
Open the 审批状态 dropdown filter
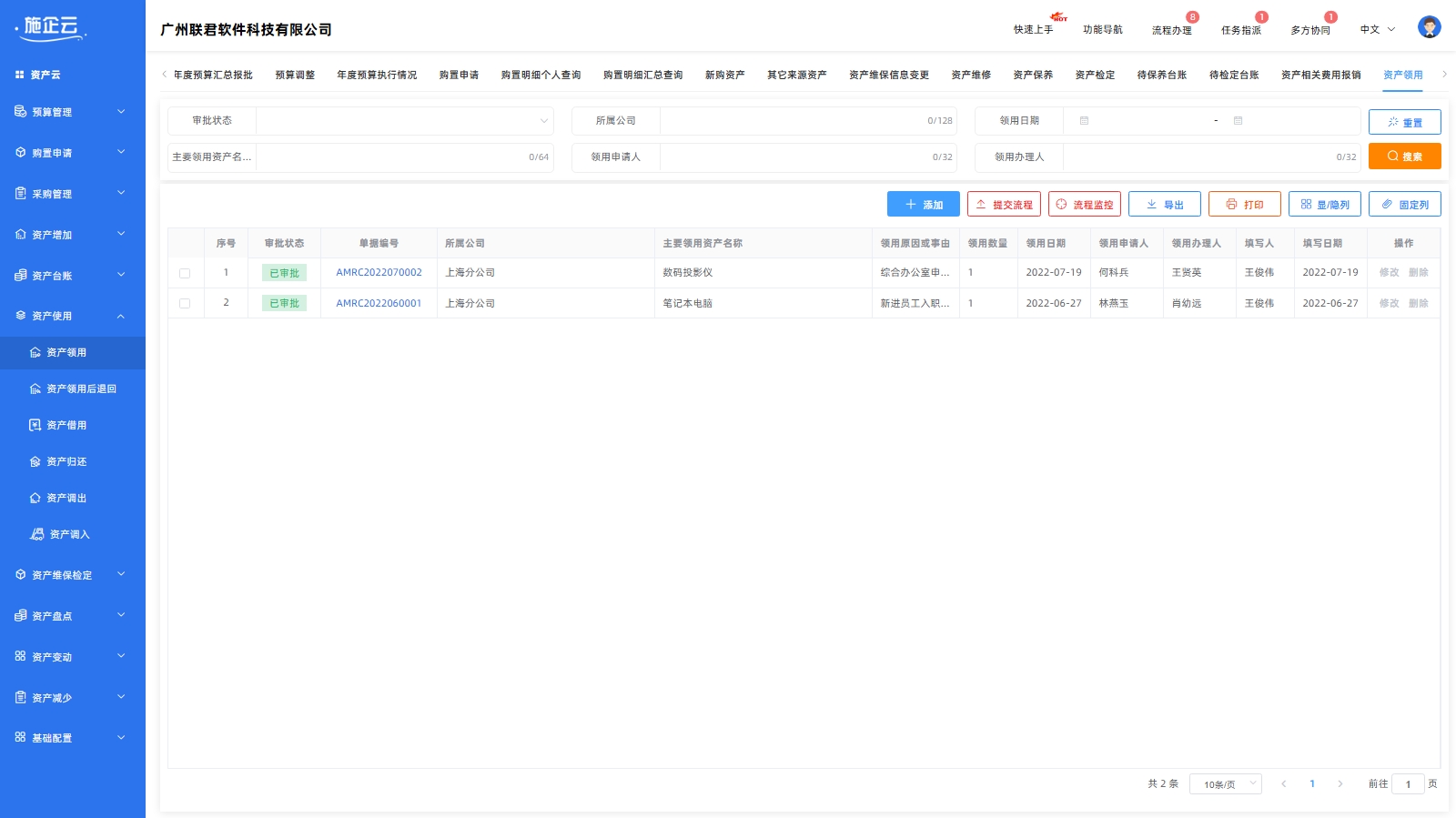click(x=404, y=120)
